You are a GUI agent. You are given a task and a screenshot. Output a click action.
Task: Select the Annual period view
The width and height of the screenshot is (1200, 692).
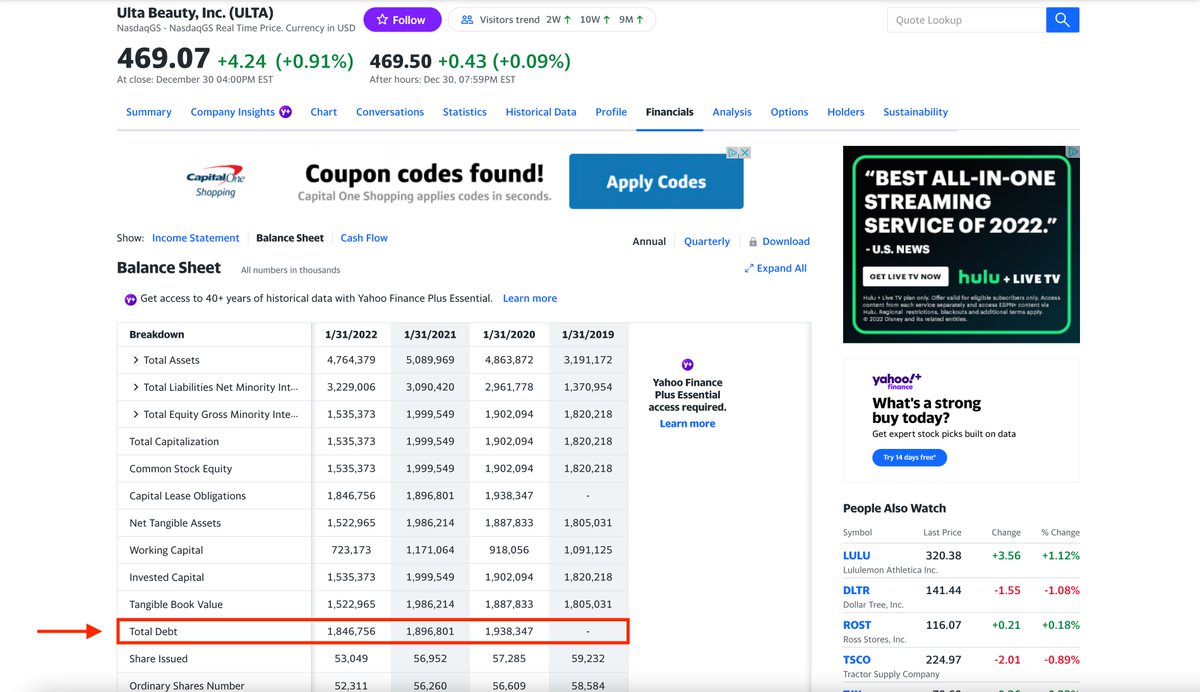pos(649,241)
